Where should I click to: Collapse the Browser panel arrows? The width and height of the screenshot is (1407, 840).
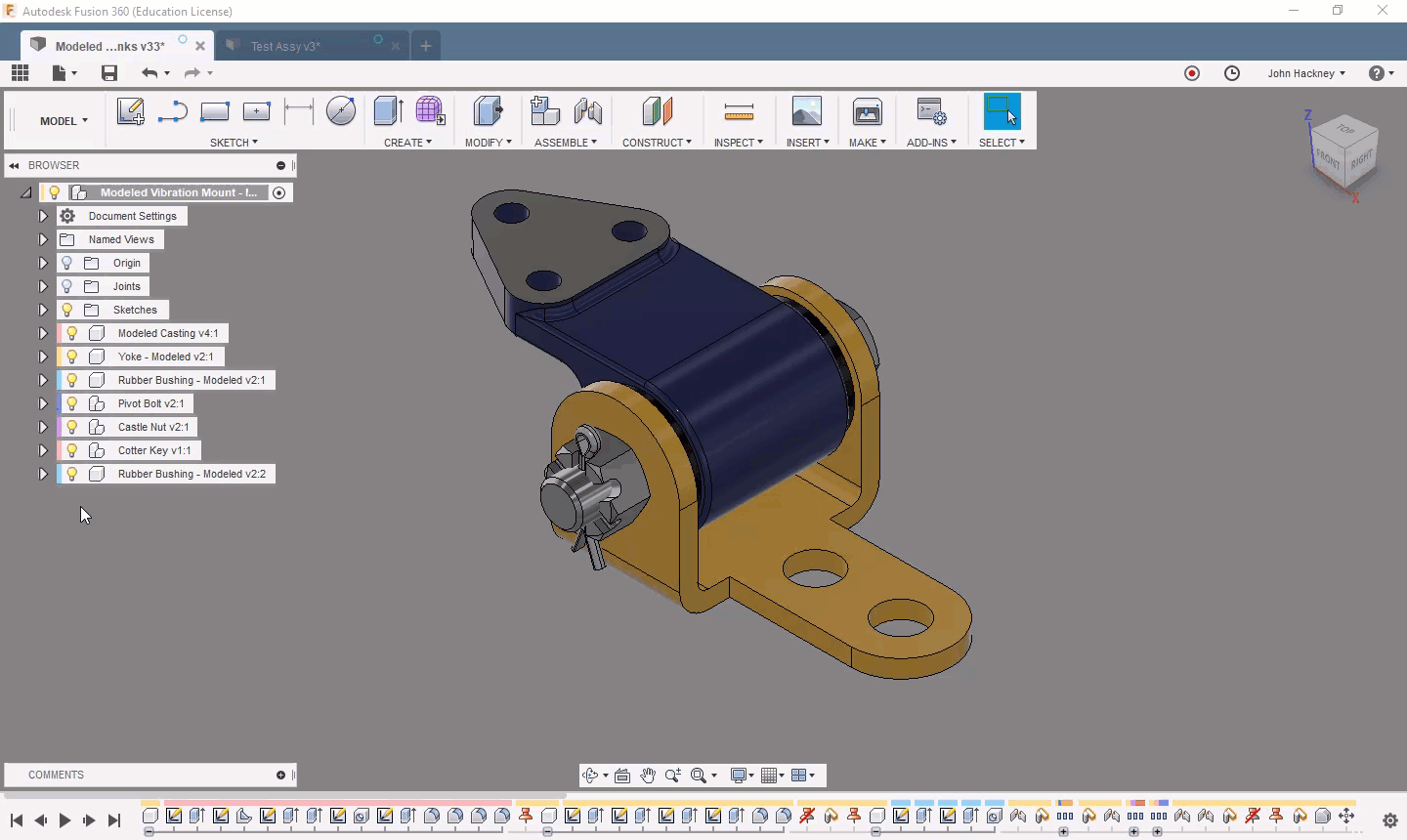[14, 166]
